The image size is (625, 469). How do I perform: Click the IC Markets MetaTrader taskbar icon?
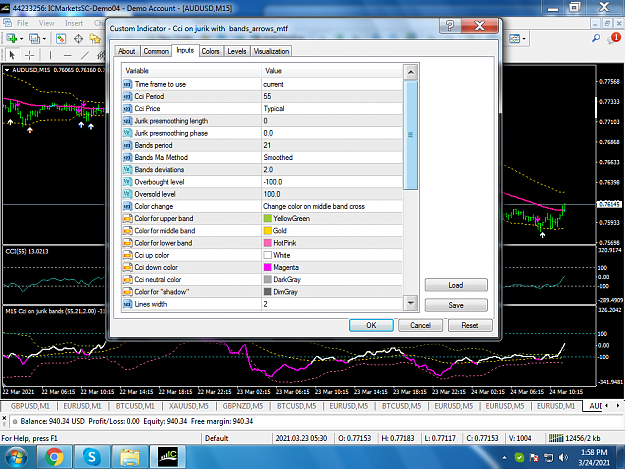coord(168,457)
